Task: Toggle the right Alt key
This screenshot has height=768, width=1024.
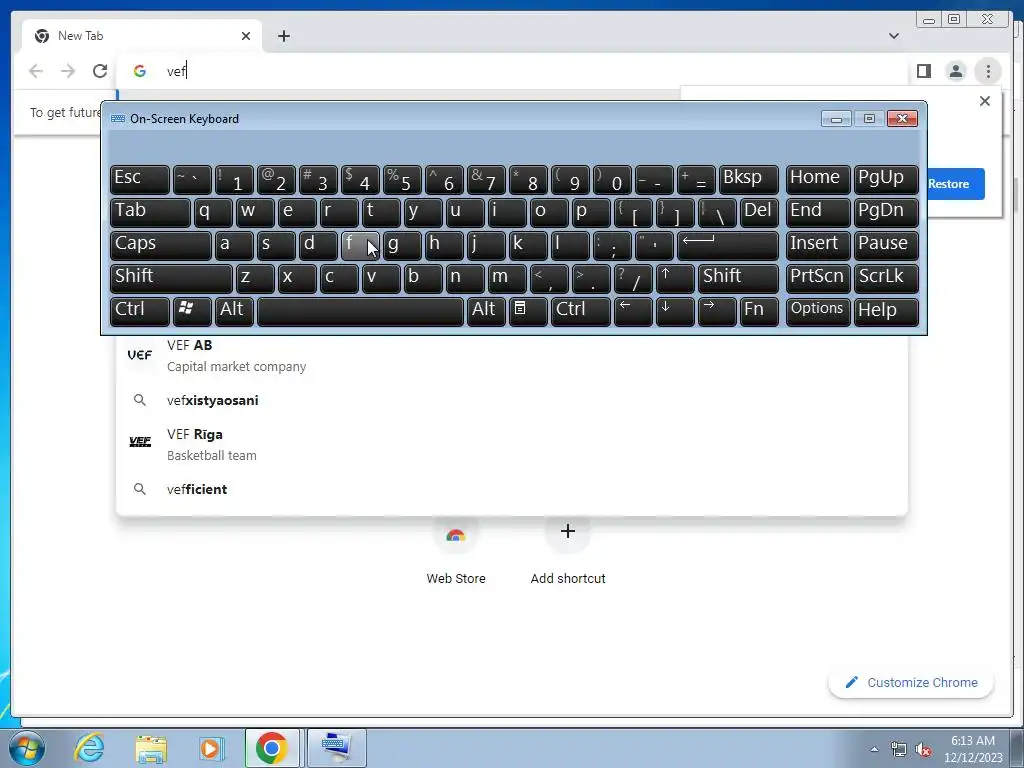Action: pyautogui.click(x=486, y=312)
